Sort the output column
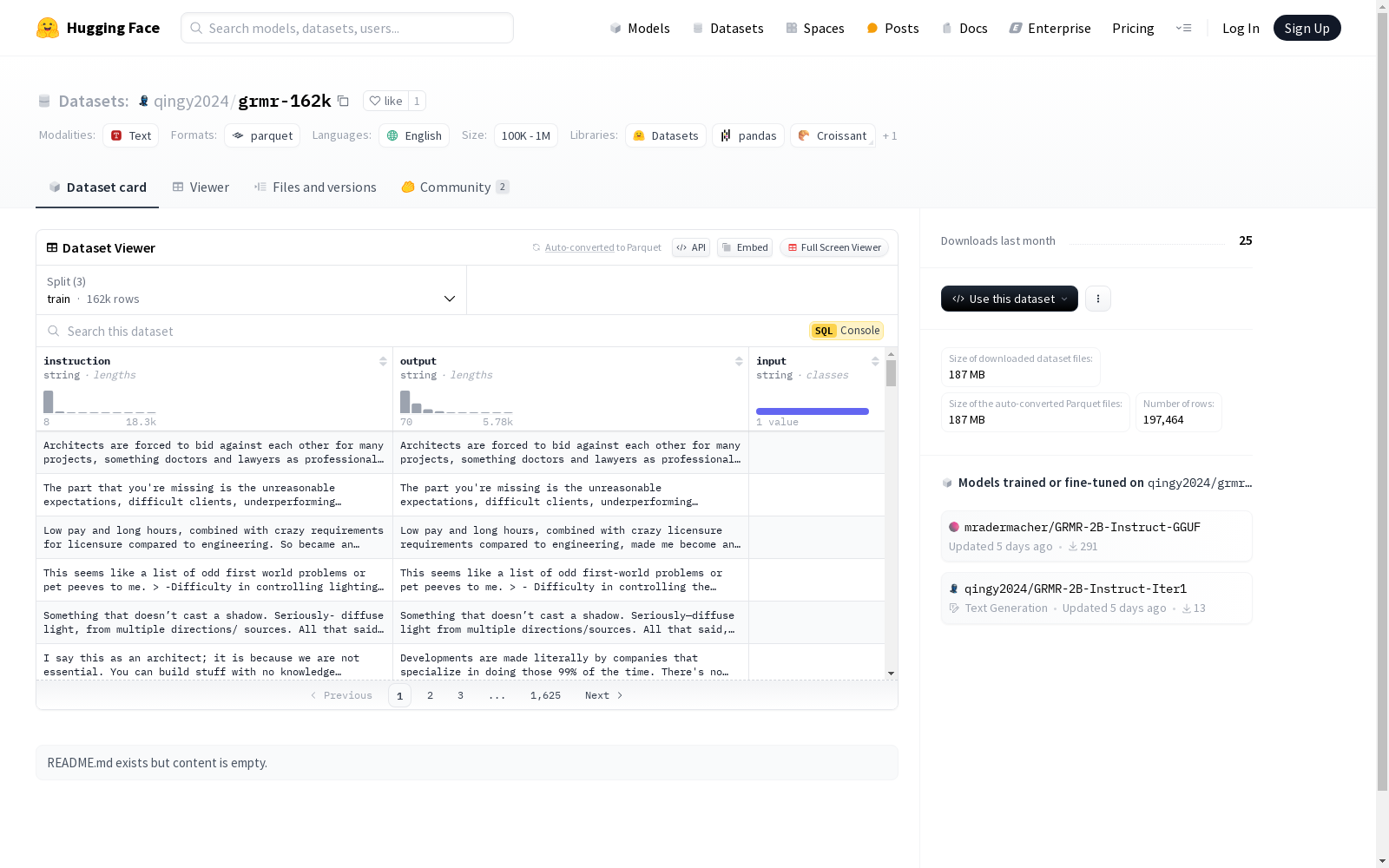Screen dimensions: 1389x868 [739, 361]
